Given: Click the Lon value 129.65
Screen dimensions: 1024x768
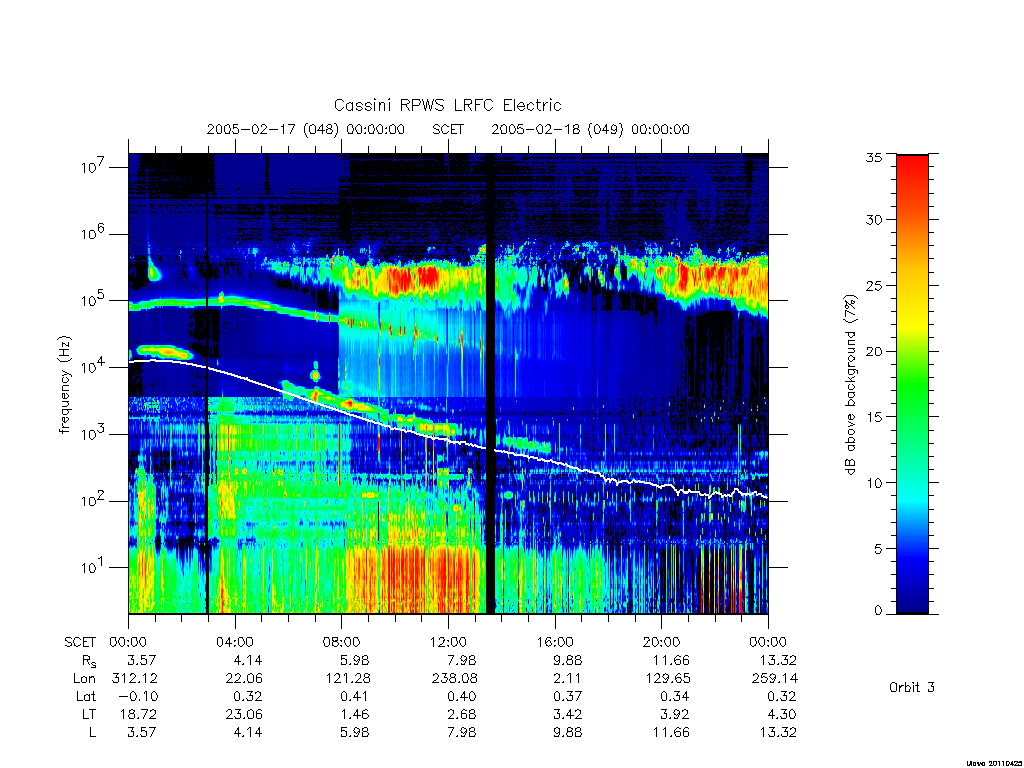Looking at the screenshot, I should (667, 679).
